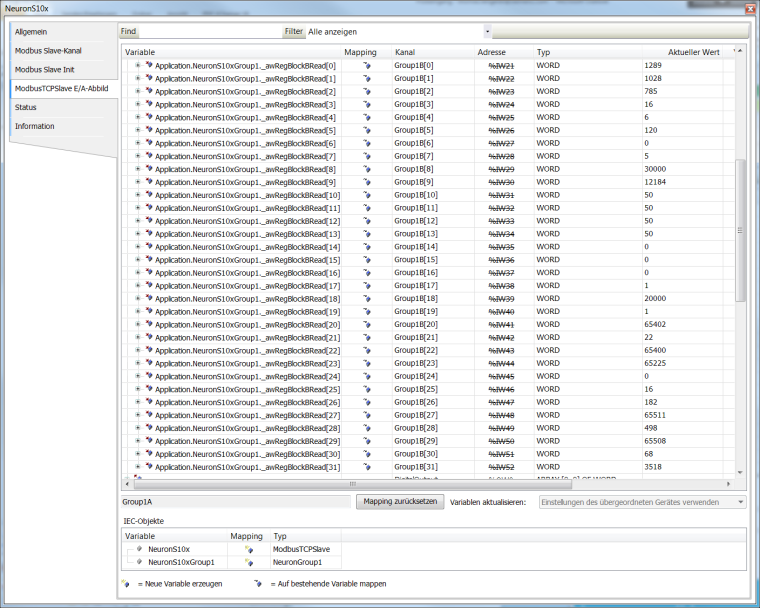Click mapping icon for Group1B[8] row
The height and width of the screenshot is (608, 760).
click(366, 169)
